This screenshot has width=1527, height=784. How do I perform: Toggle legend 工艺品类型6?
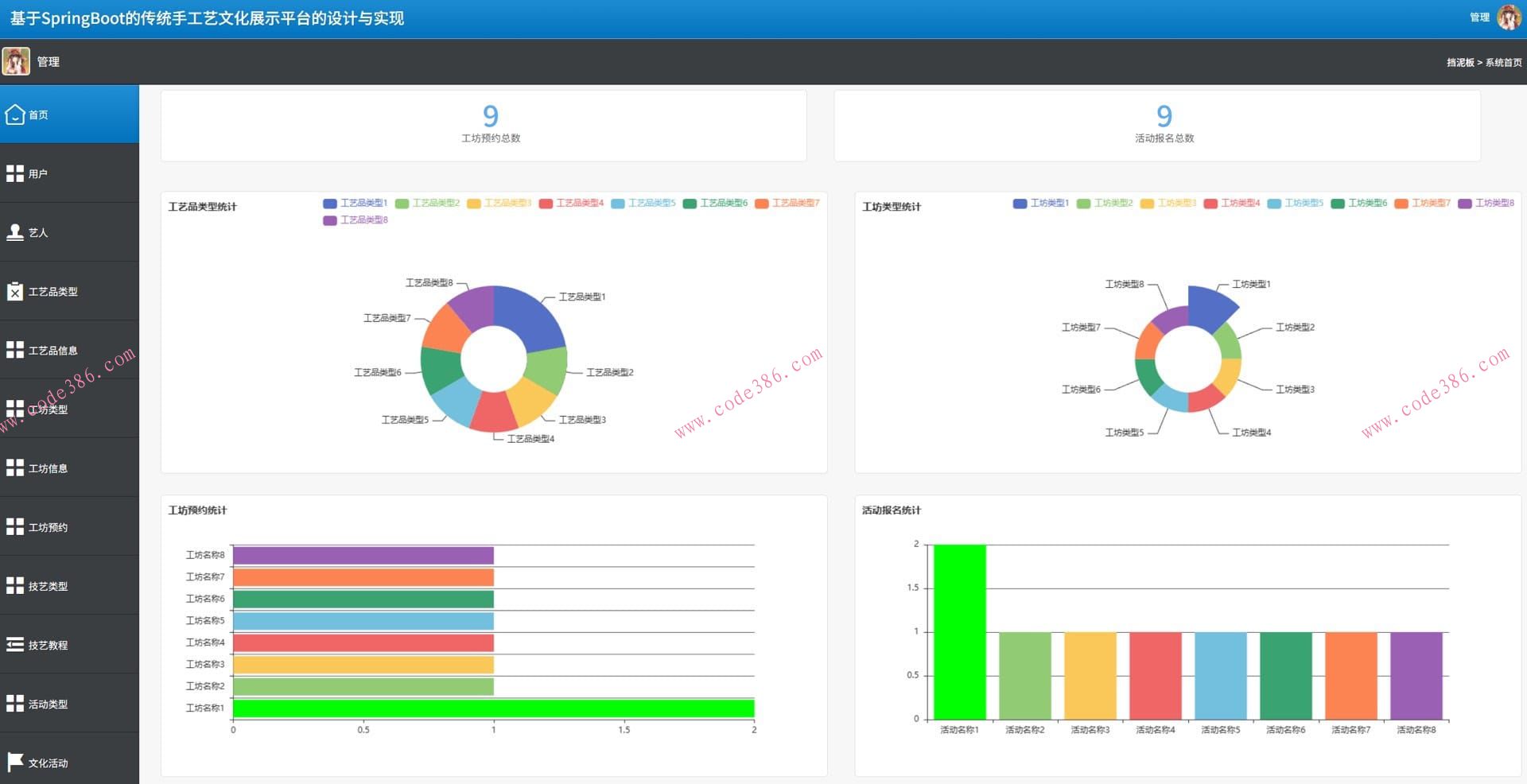pos(716,204)
